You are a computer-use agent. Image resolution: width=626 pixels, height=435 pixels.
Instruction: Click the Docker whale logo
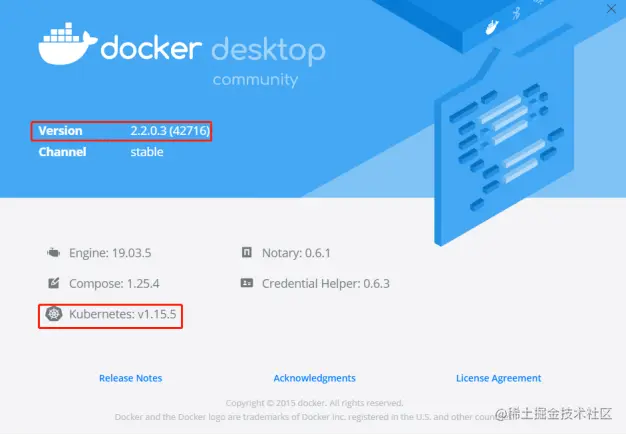click(67, 44)
